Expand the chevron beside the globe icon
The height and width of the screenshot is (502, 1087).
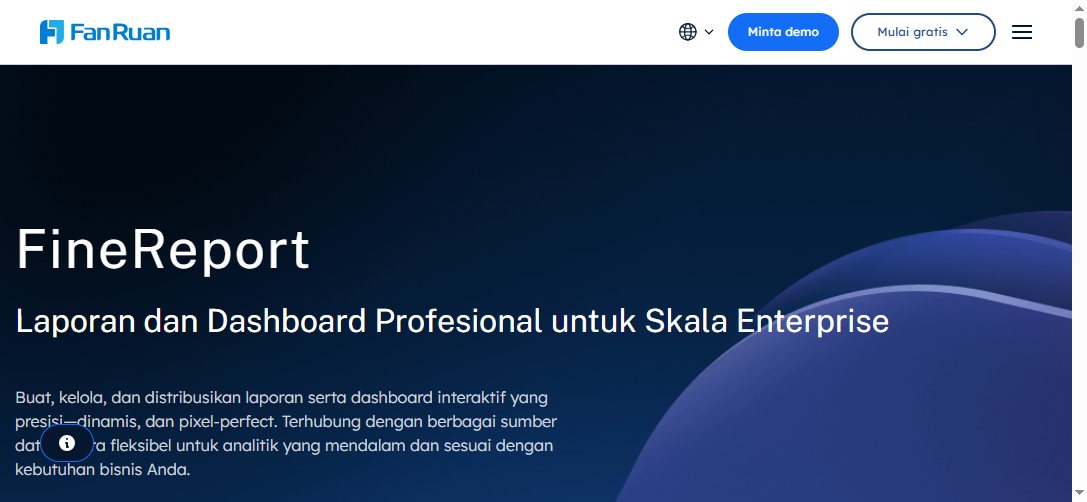[708, 32]
